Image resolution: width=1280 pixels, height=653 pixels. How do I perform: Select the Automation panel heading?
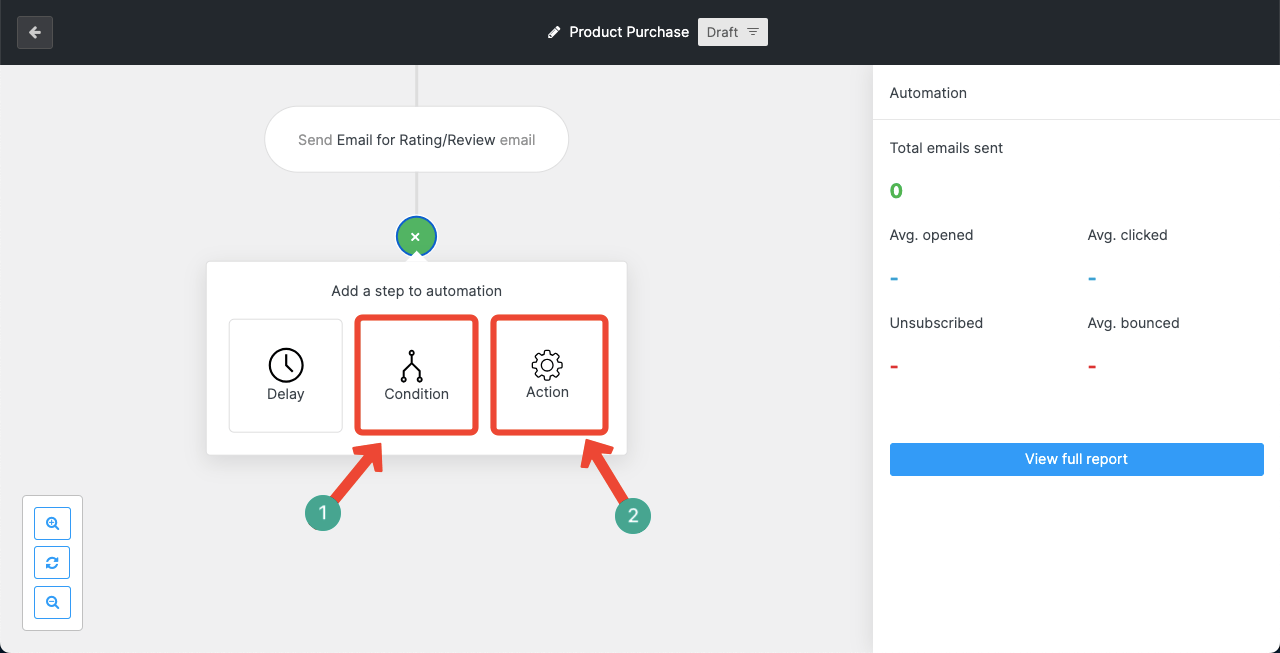928,93
